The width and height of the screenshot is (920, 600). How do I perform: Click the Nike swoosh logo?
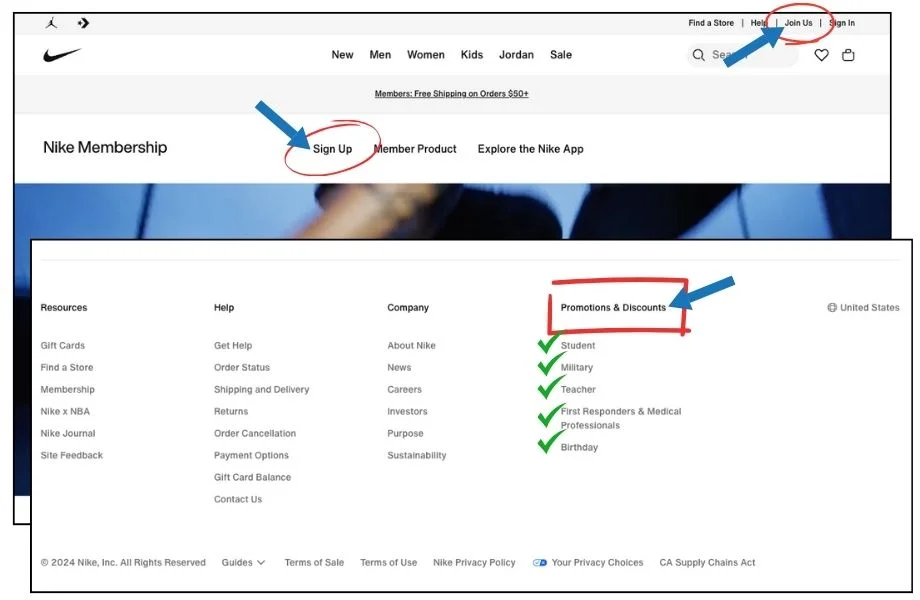pos(62,55)
